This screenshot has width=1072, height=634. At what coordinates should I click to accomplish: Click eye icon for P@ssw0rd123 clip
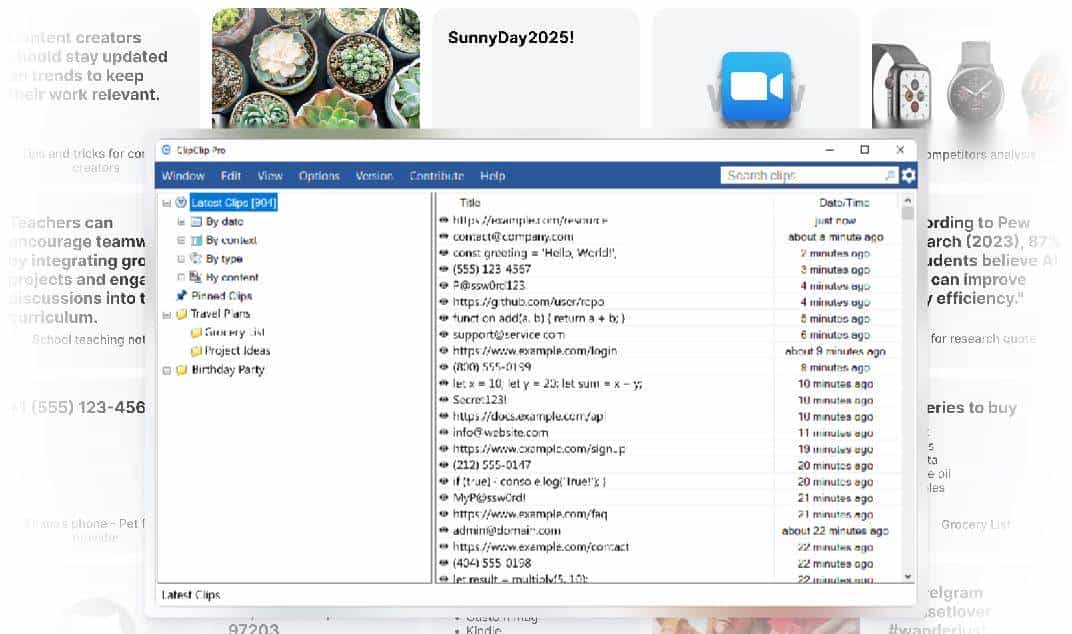coord(444,285)
